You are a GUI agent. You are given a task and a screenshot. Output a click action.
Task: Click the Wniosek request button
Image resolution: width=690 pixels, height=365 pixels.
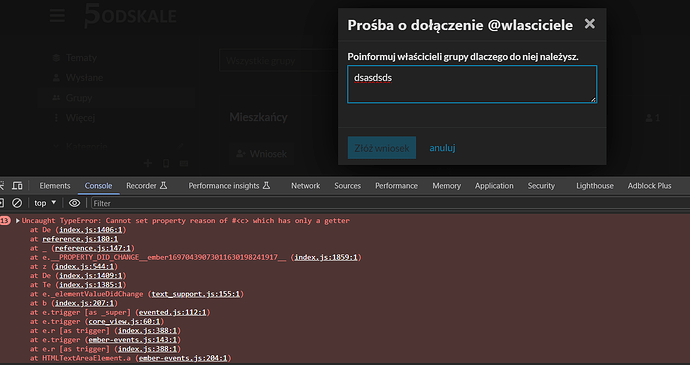(261, 154)
